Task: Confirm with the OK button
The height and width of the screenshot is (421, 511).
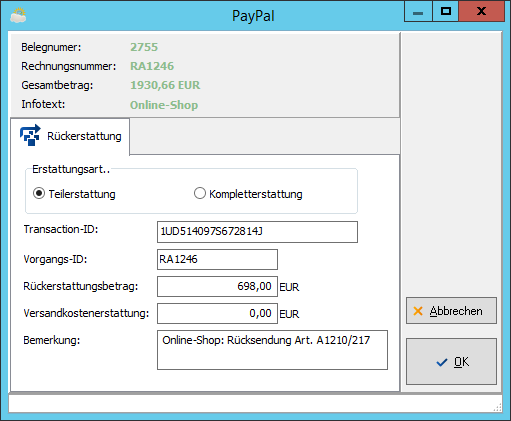Action: (451, 362)
